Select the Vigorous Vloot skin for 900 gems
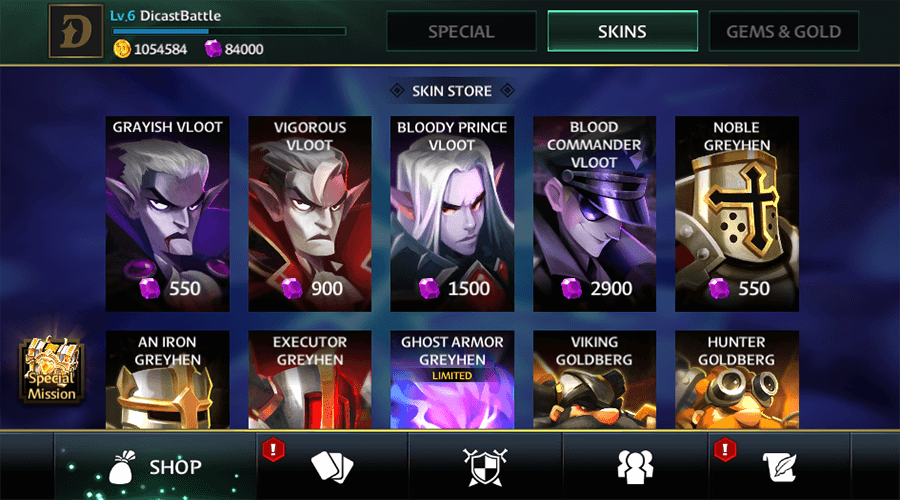Viewport: 900px width, 500px height. (310, 214)
